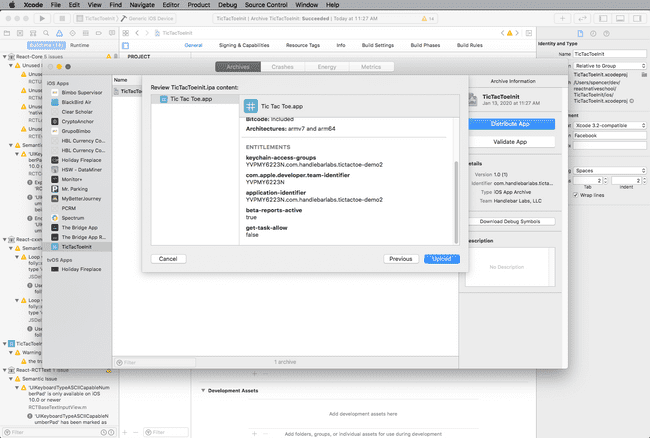Click the yellow warning icon in jump bar
The image size is (650, 438).
point(509,33)
